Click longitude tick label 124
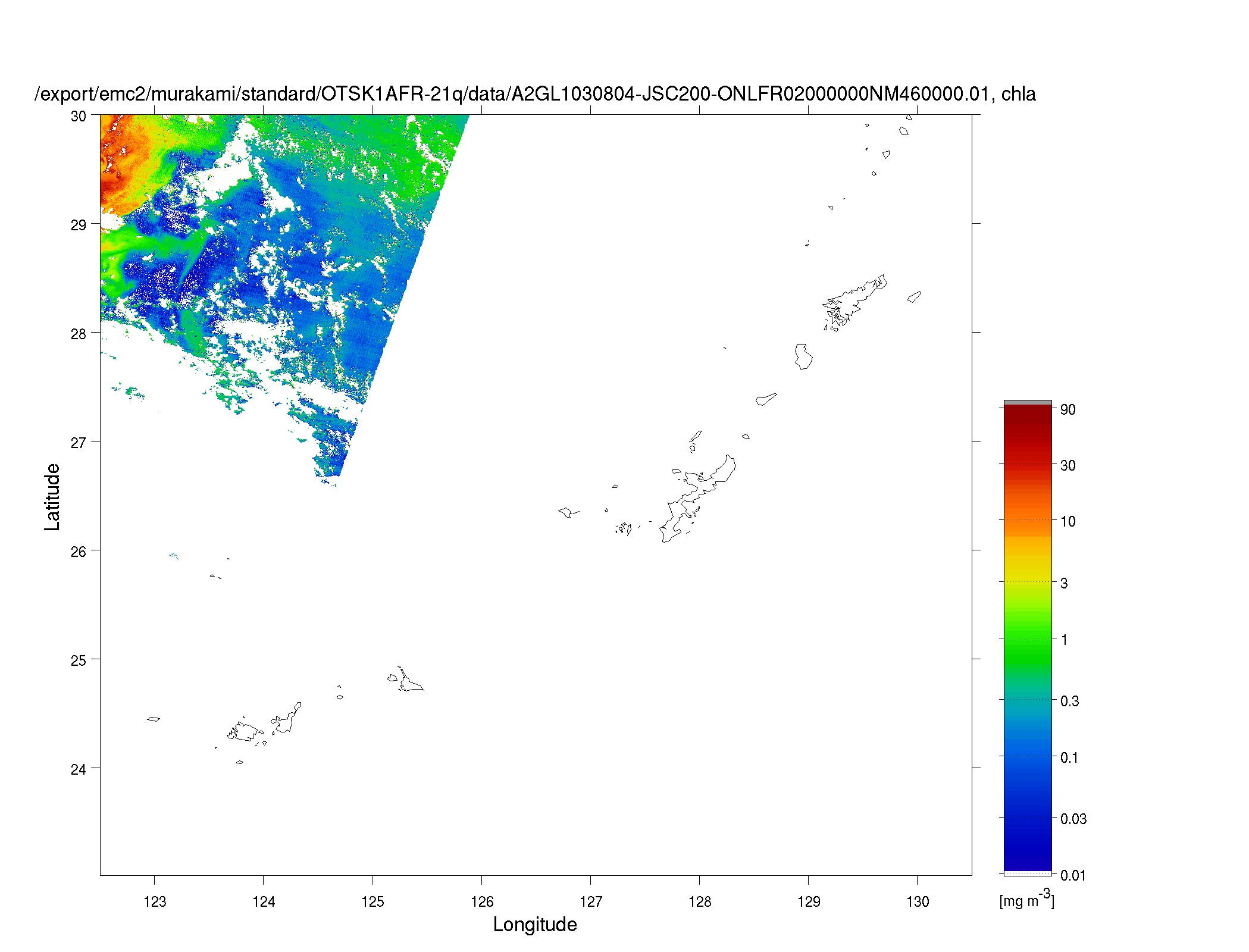This screenshot has width=1249, height=952. pos(264,901)
